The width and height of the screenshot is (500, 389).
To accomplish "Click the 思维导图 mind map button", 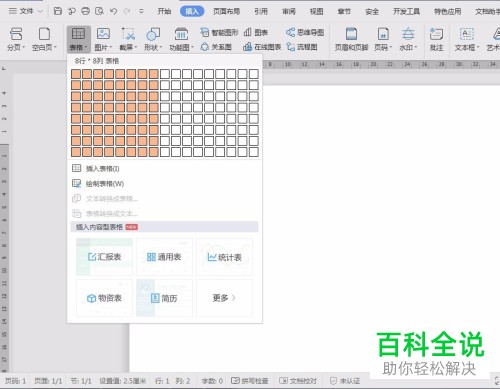I will (x=305, y=32).
